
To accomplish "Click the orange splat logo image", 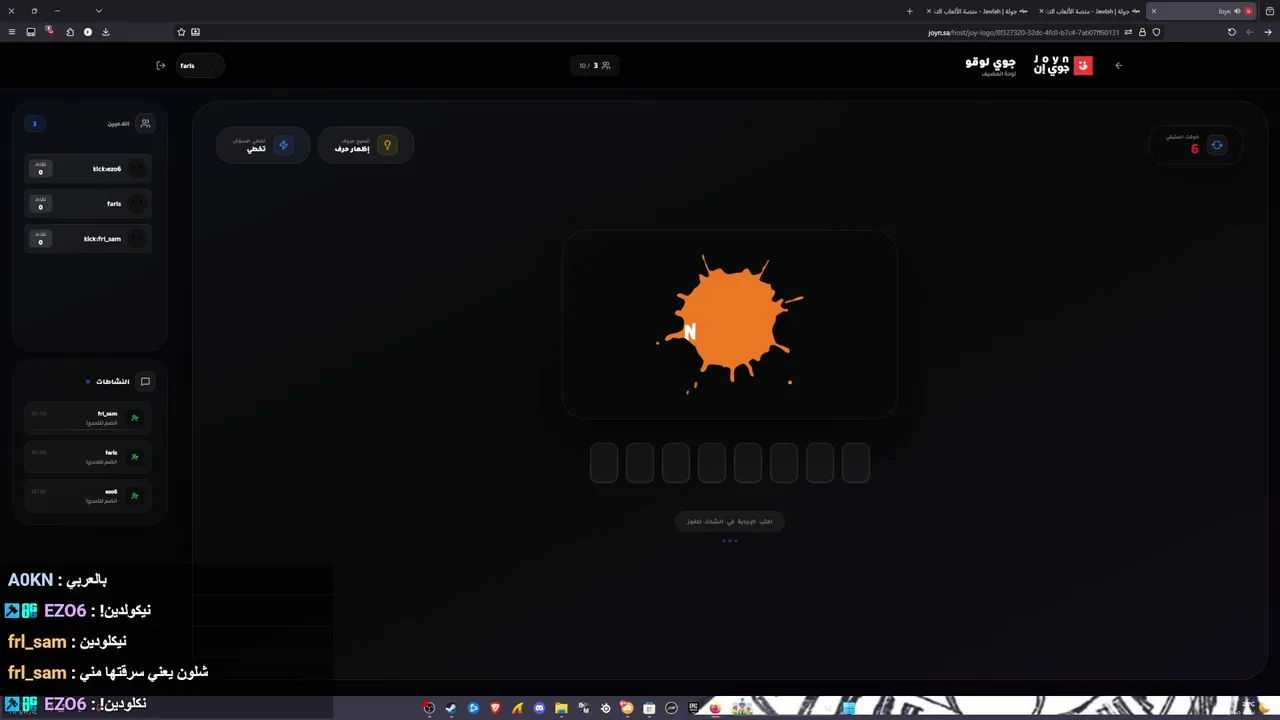I will coord(730,323).
